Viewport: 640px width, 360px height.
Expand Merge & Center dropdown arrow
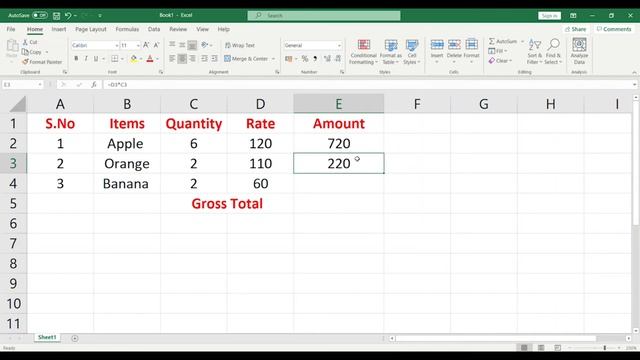(273, 59)
